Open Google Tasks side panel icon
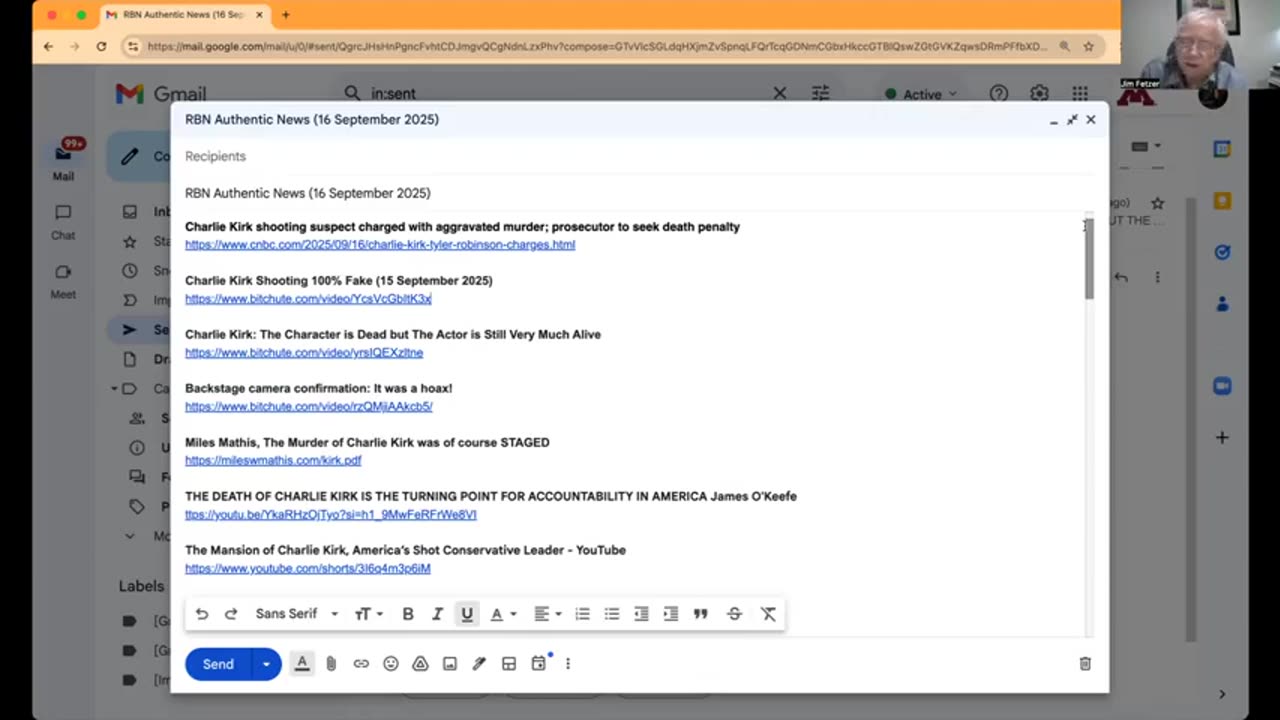The height and width of the screenshot is (720, 1280). point(1222,253)
